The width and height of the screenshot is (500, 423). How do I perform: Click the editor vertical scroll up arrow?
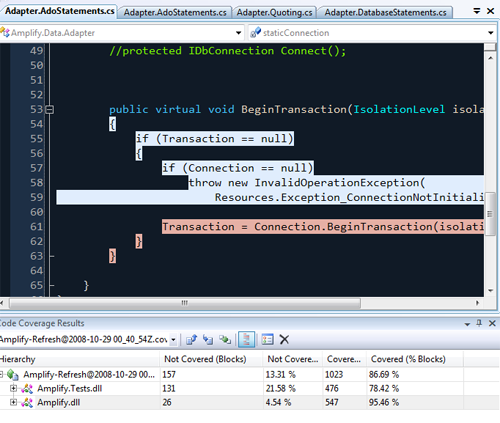click(x=490, y=58)
